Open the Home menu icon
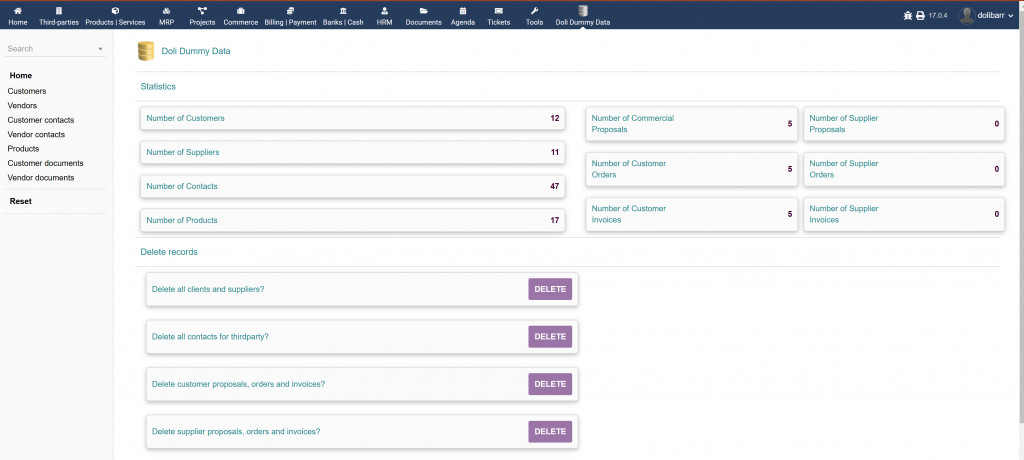Image resolution: width=1024 pixels, height=460 pixels. tap(18, 11)
